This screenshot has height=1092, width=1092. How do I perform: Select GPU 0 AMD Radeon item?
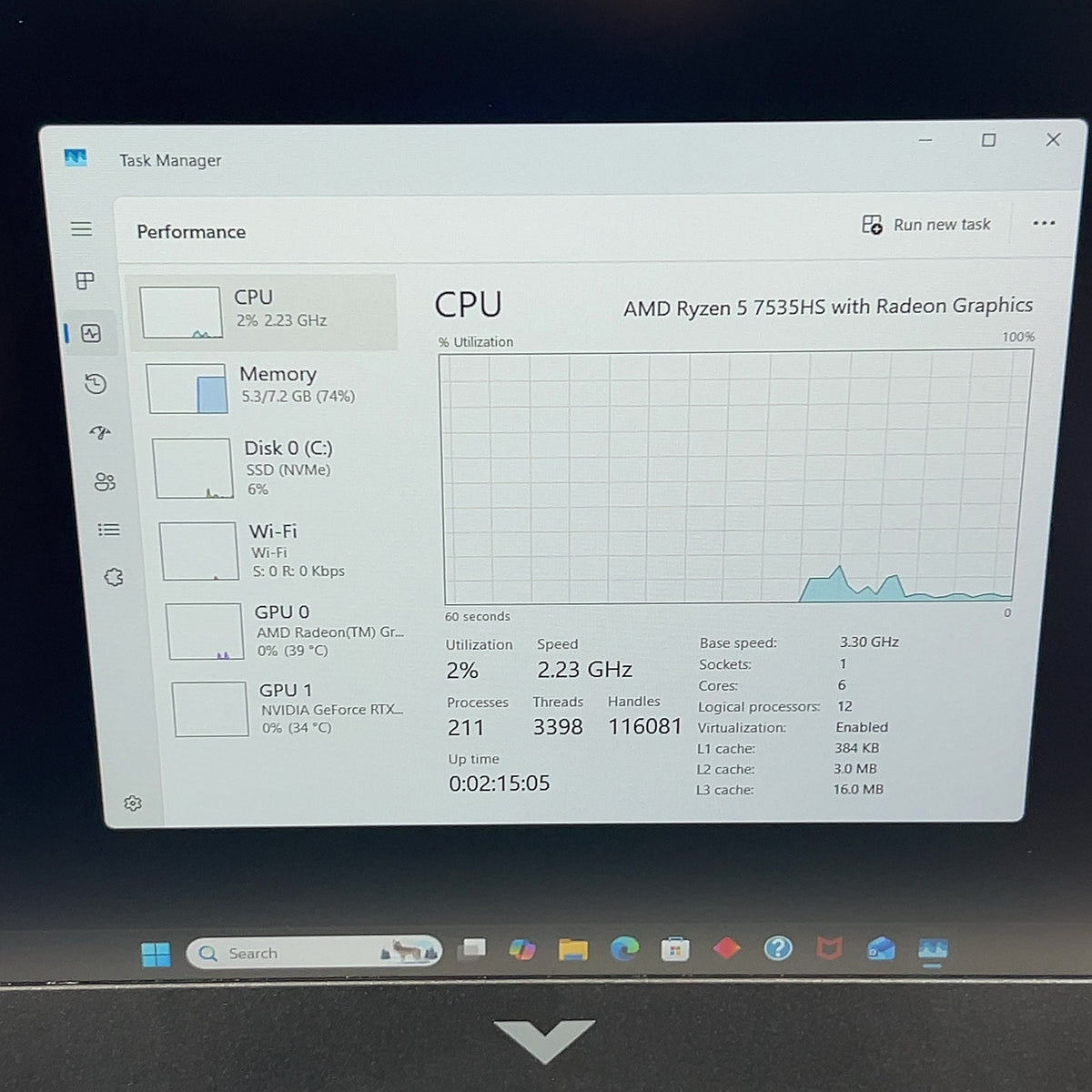tap(288, 631)
